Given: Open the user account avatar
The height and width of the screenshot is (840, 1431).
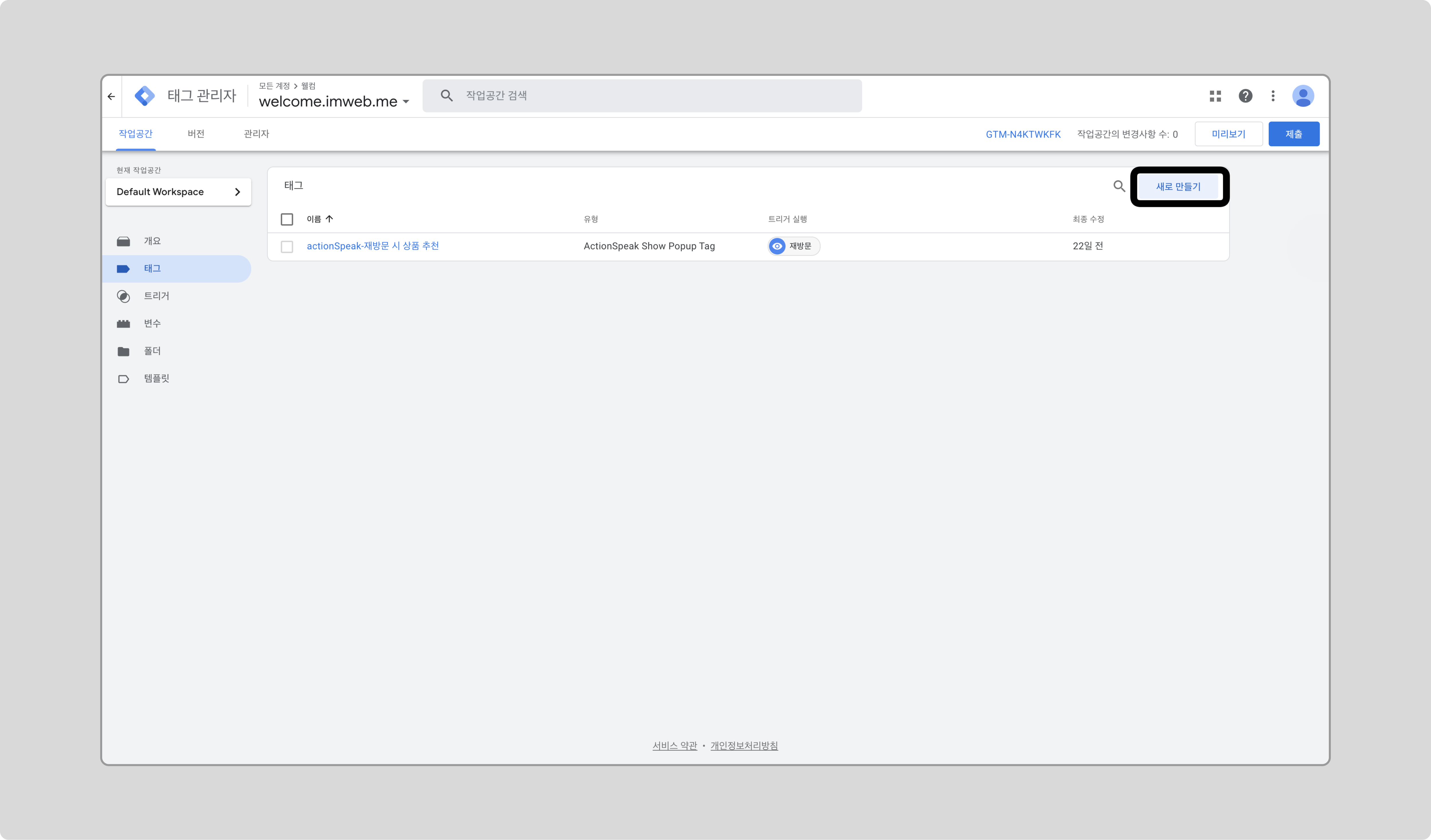Looking at the screenshot, I should tap(1303, 96).
